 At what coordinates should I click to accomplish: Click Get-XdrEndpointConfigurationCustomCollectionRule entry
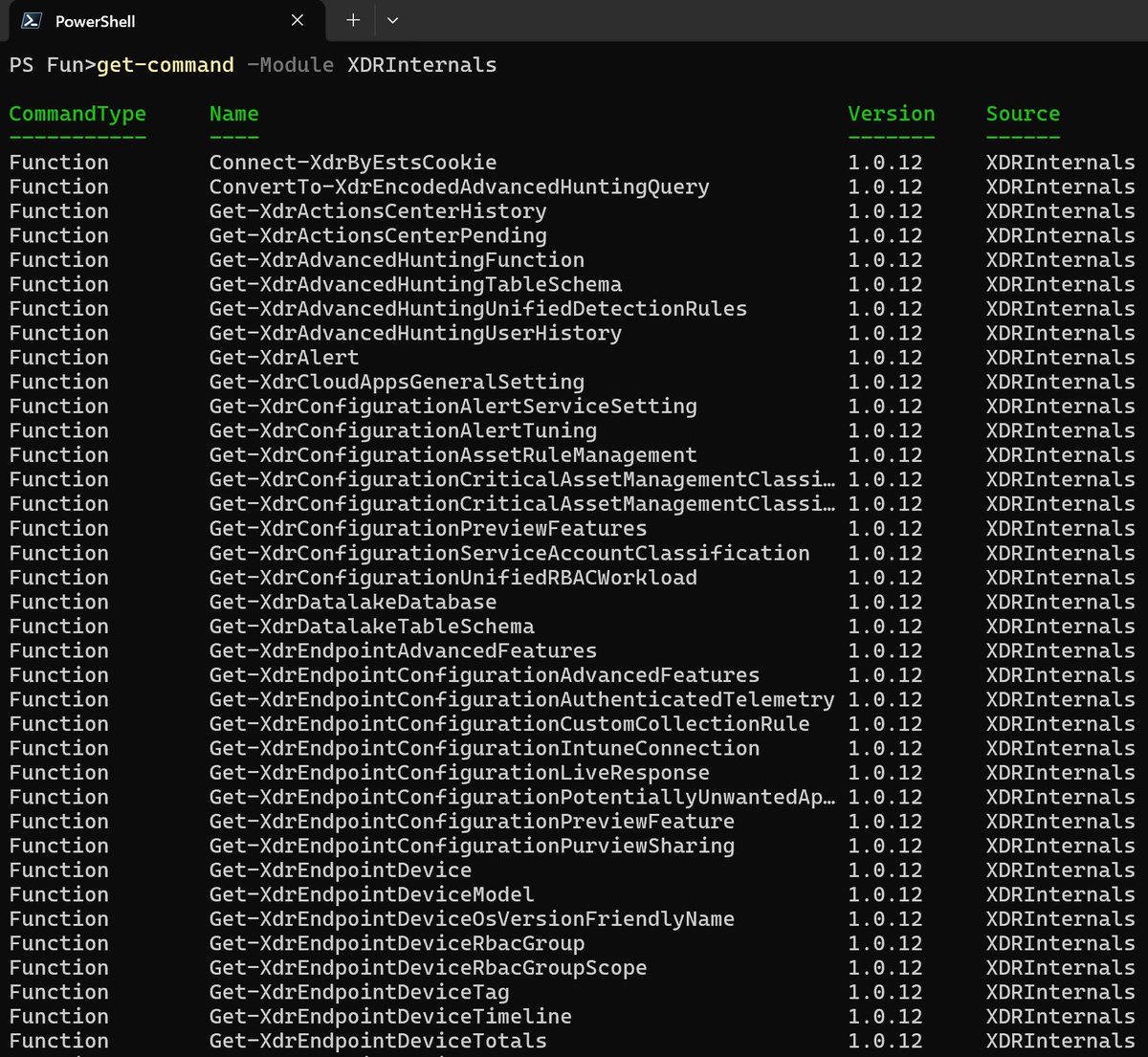point(509,724)
